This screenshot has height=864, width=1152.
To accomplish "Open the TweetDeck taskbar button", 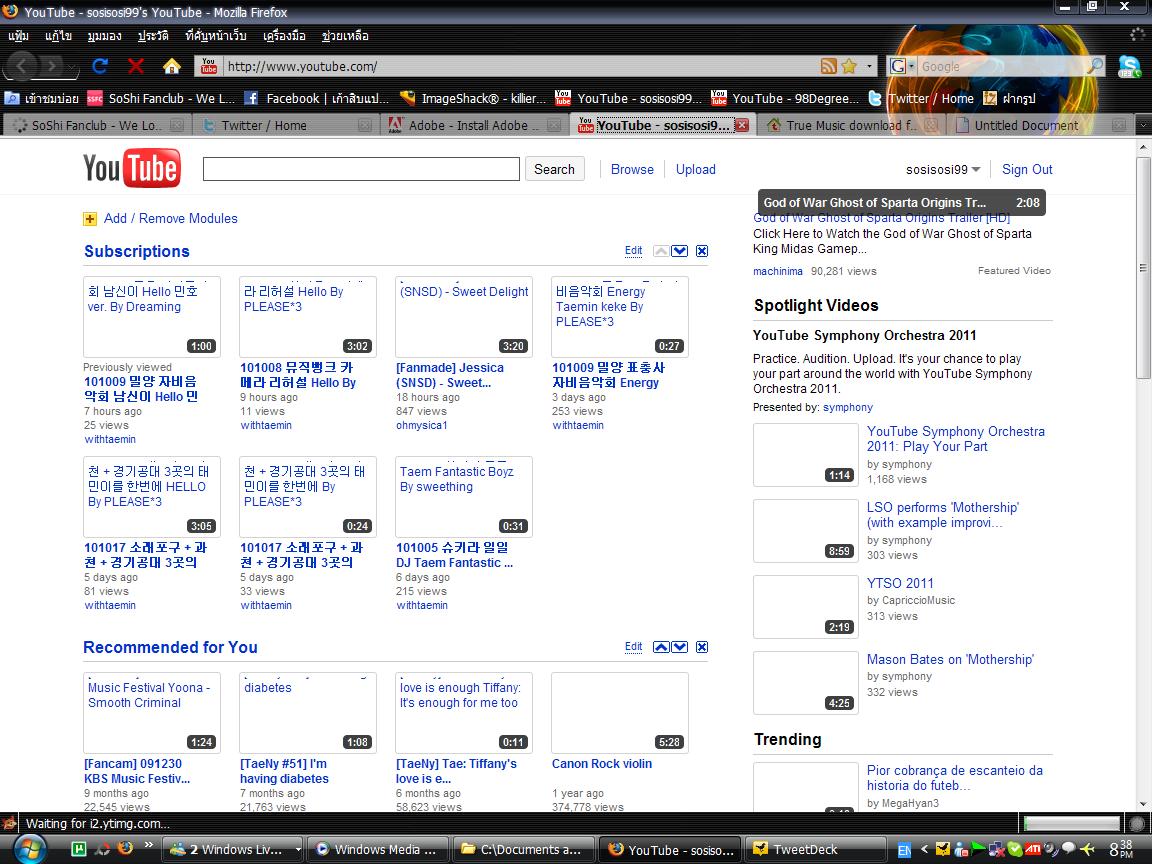I will pyautogui.click(x=814, y=849).
